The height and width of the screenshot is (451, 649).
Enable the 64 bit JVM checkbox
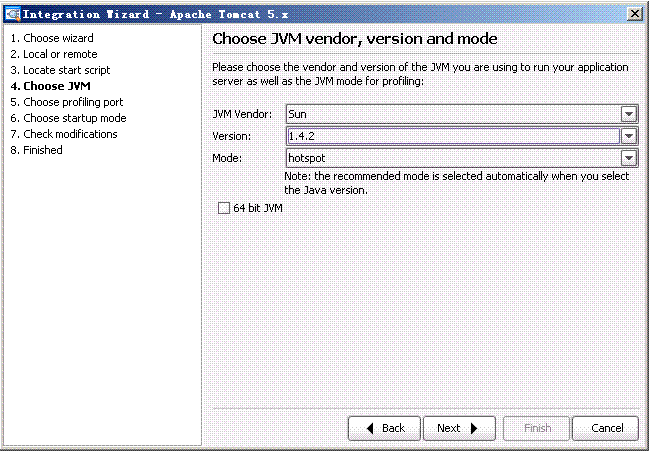224,208
